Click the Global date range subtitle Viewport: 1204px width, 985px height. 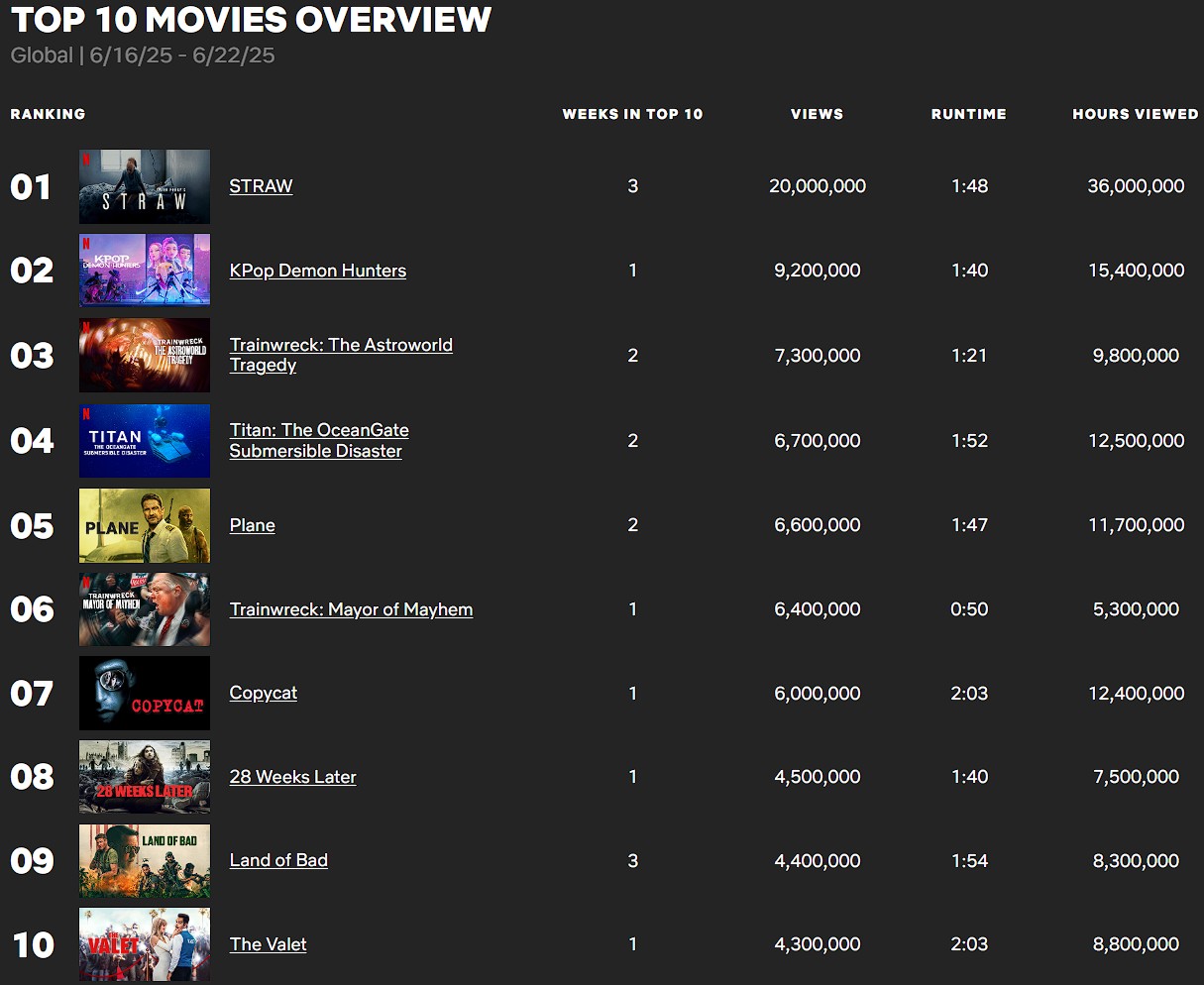(x=143, y=55)
